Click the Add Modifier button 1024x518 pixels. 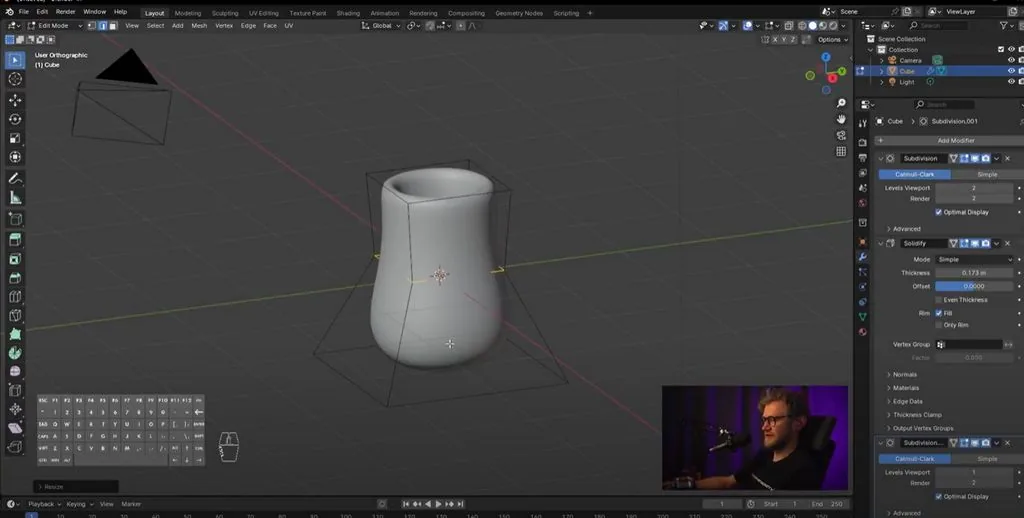tap(950, 140)
